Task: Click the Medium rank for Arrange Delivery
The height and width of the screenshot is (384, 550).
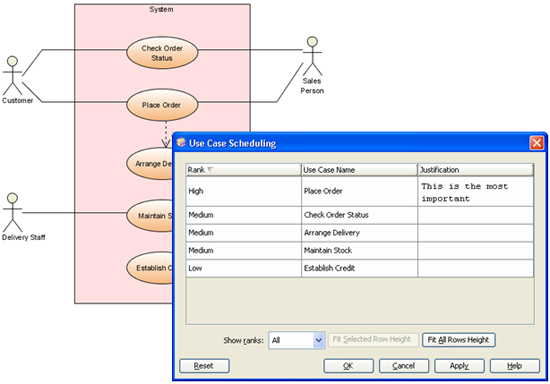Action: tap(243, 233)
